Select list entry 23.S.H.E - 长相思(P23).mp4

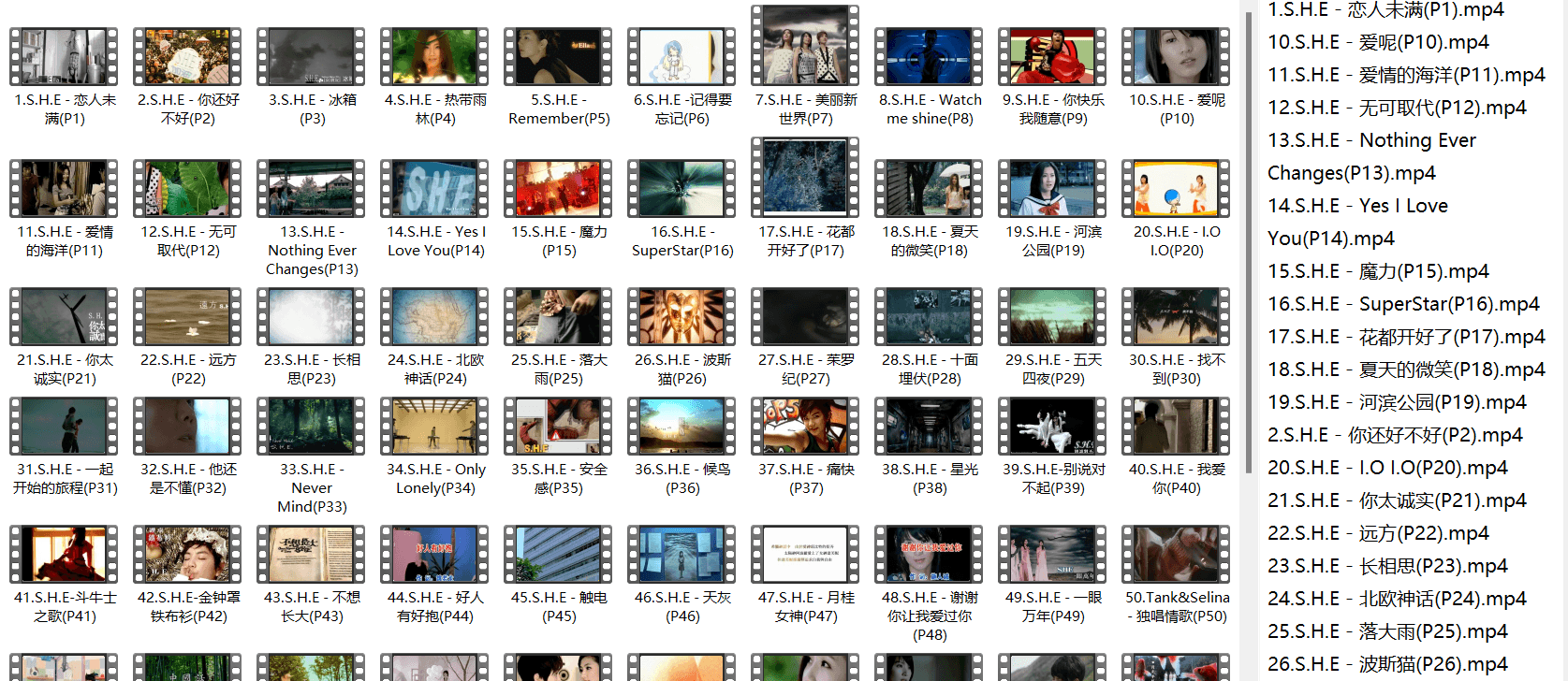pos(1387,566)
